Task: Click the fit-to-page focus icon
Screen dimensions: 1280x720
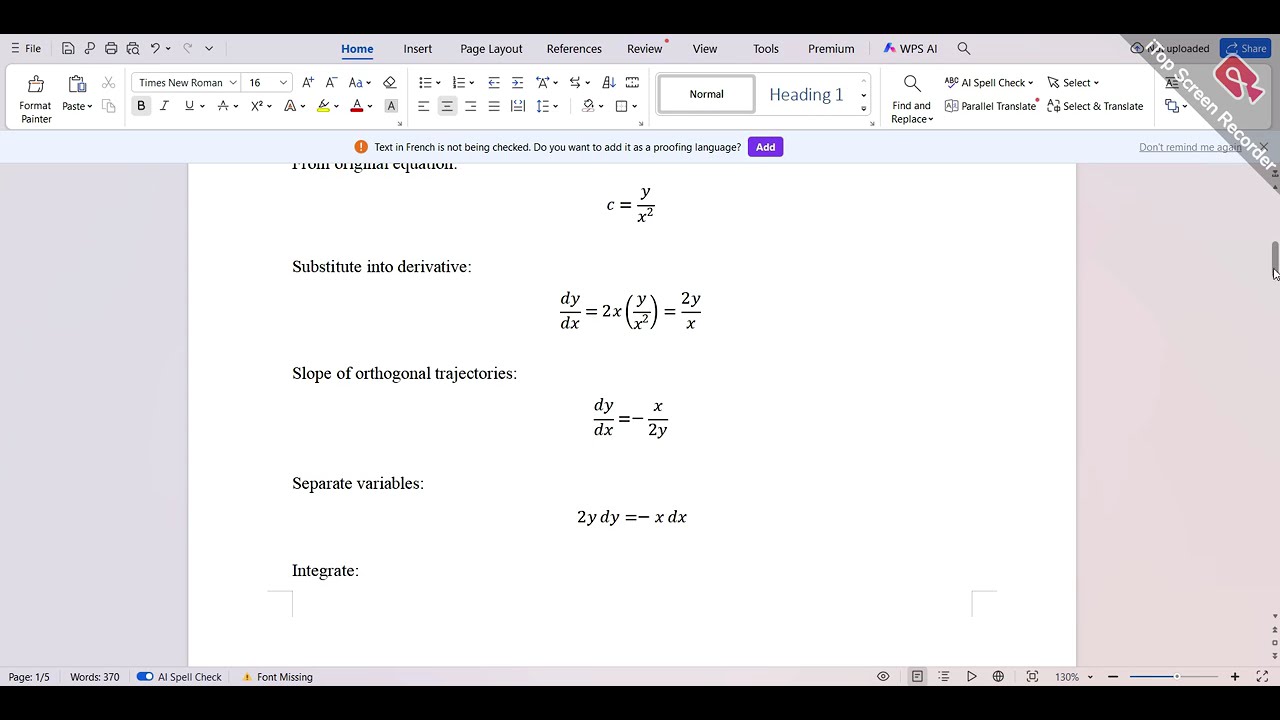Action: click(x=1032, y=677)
